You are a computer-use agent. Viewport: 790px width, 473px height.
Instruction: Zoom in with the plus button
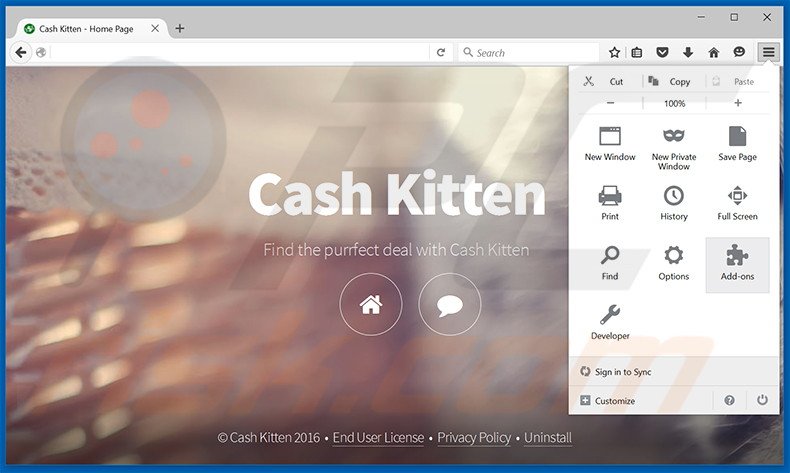pos(738,103)
